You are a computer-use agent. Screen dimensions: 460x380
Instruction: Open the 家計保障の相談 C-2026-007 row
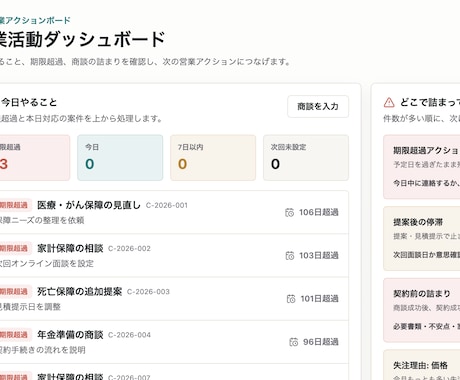coord(174,372)
